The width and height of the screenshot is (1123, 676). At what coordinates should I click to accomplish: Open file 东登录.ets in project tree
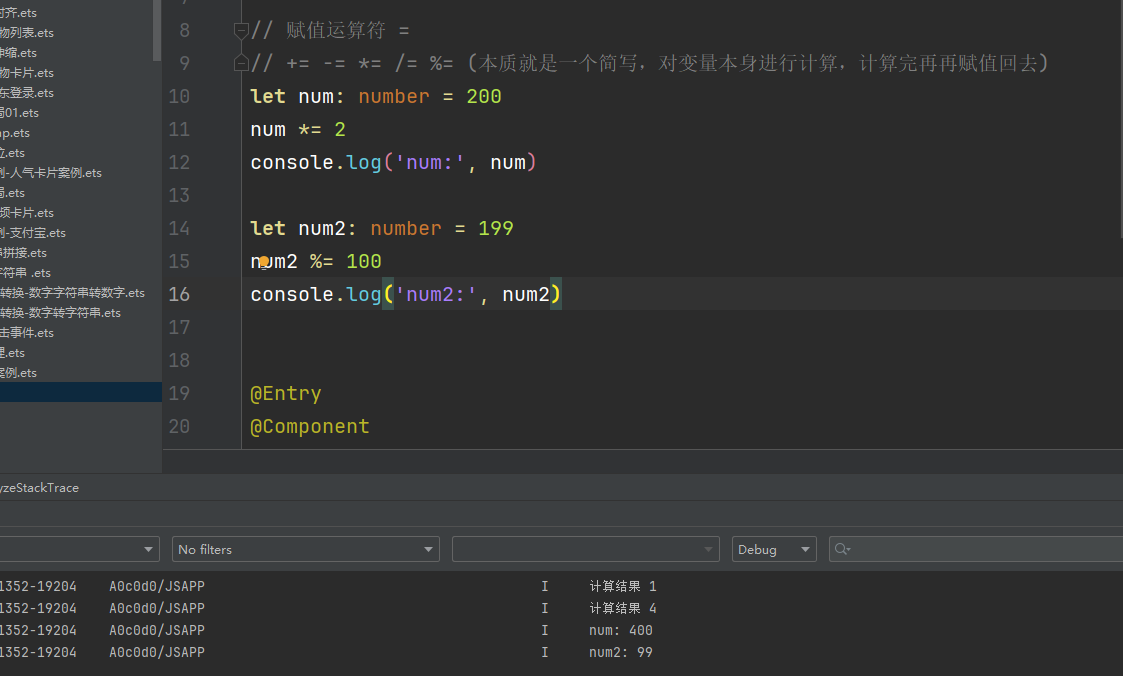[x=27, y=92]
